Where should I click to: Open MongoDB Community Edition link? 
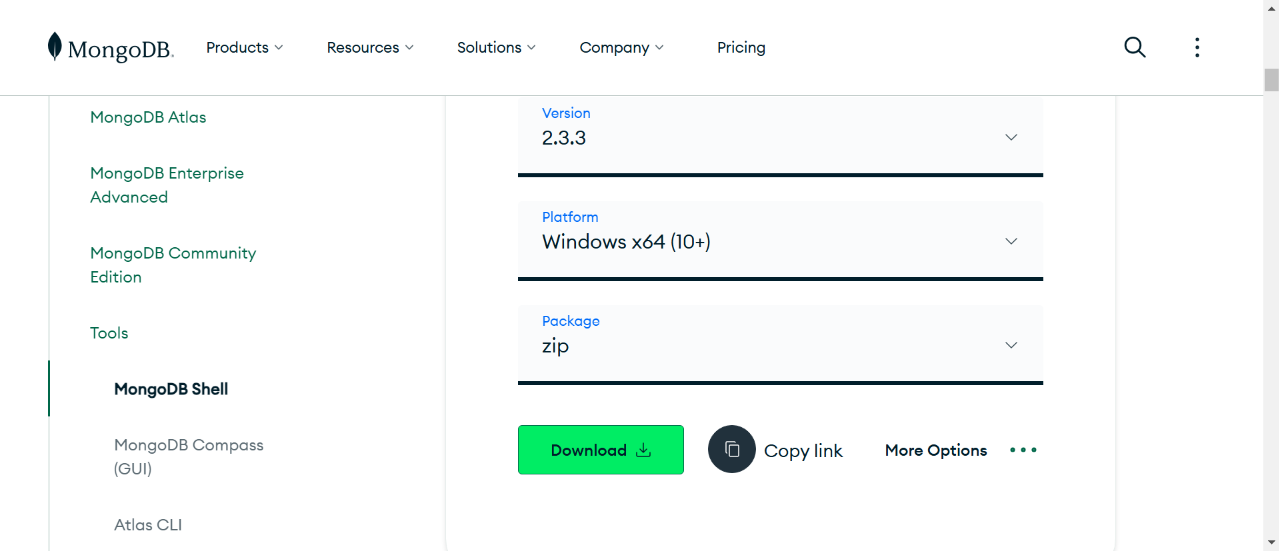(x=173, y=265)
